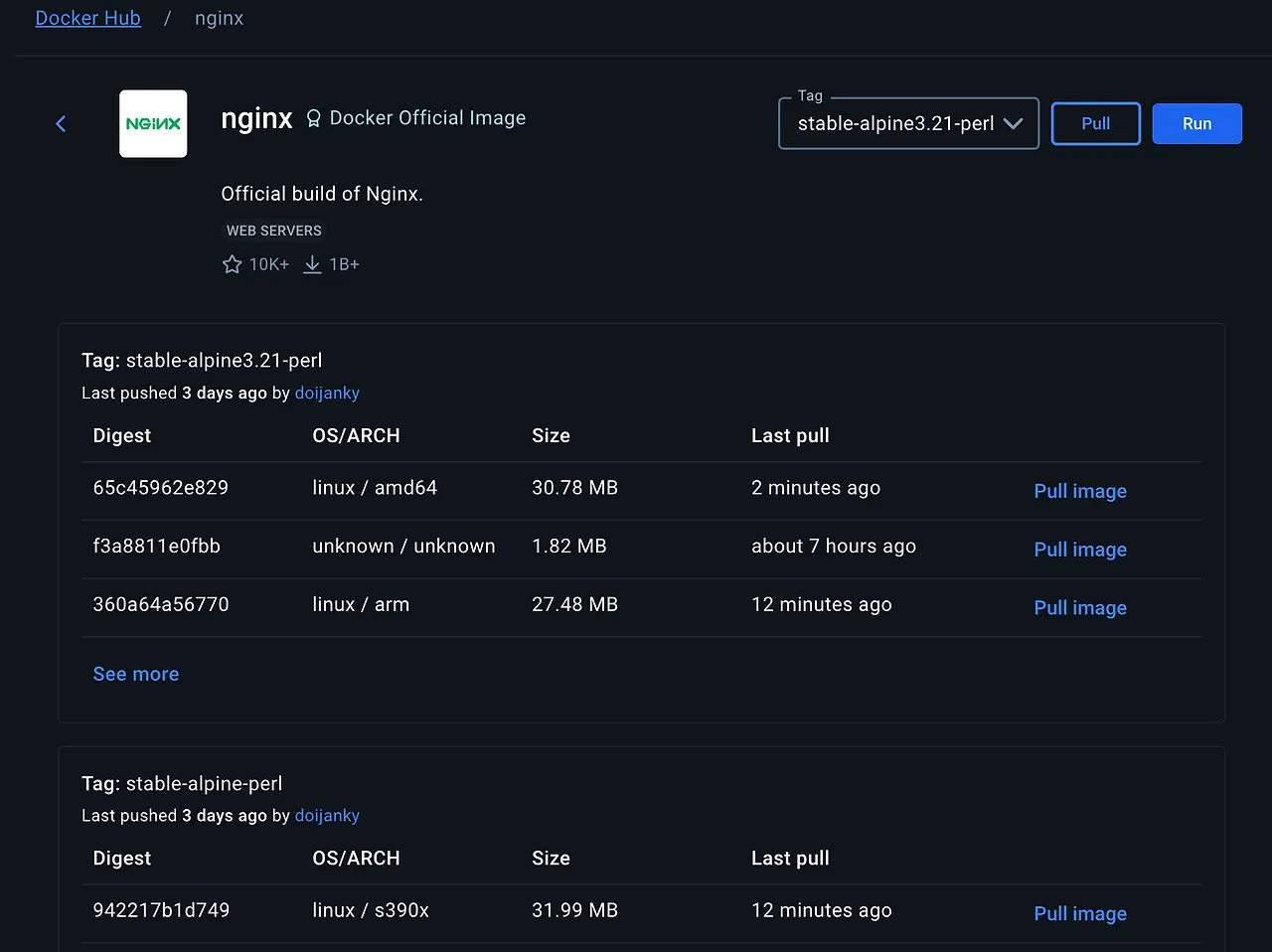Pull image for unknown / unknown digest
This screenshot has width=1272, height=952.
click(x=1080, y=550)
